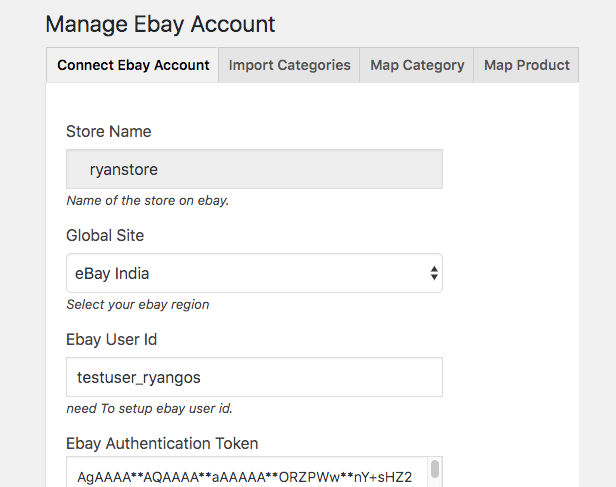Click the Global Site label
The image size is (616, 487).
pos(105,236)
